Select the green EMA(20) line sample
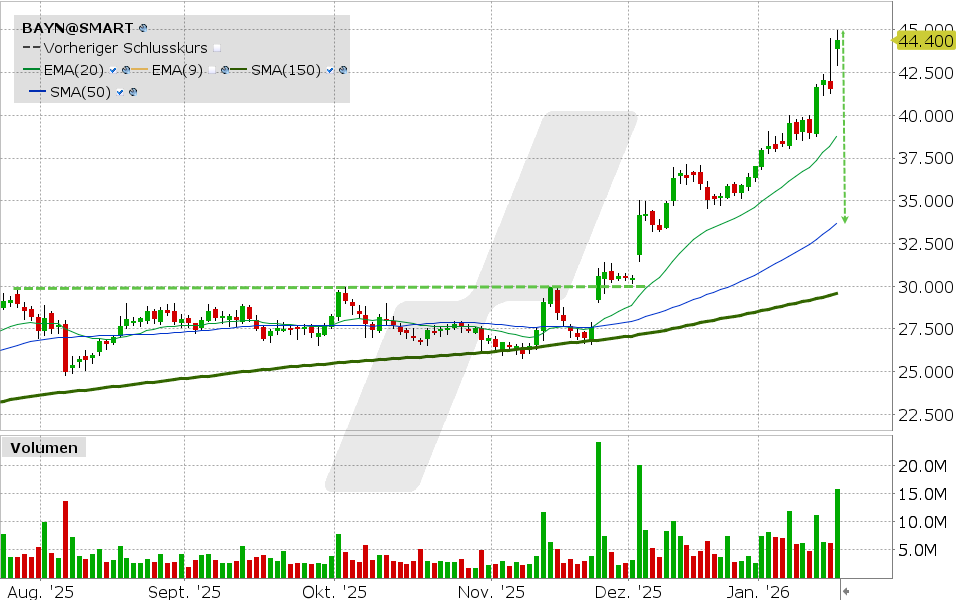 (x=31, y=69)
